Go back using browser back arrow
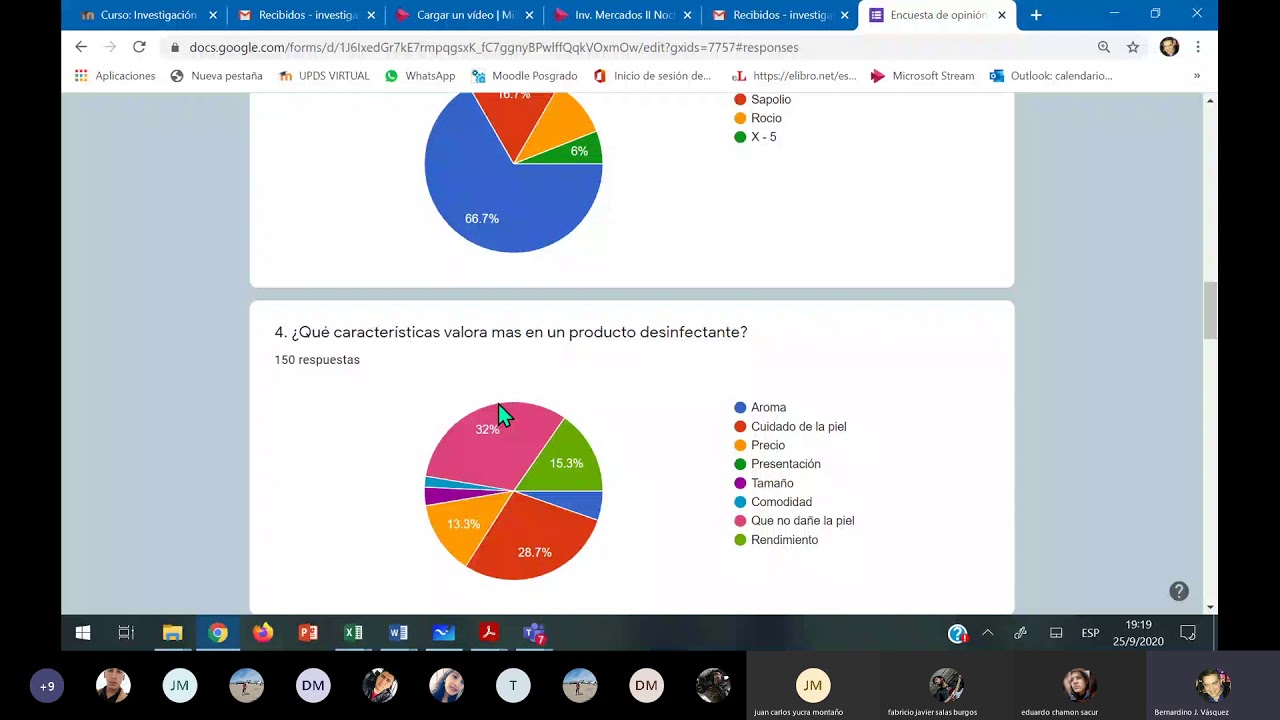This screenshot has height=720, width=1280. (x=81, y=47)
